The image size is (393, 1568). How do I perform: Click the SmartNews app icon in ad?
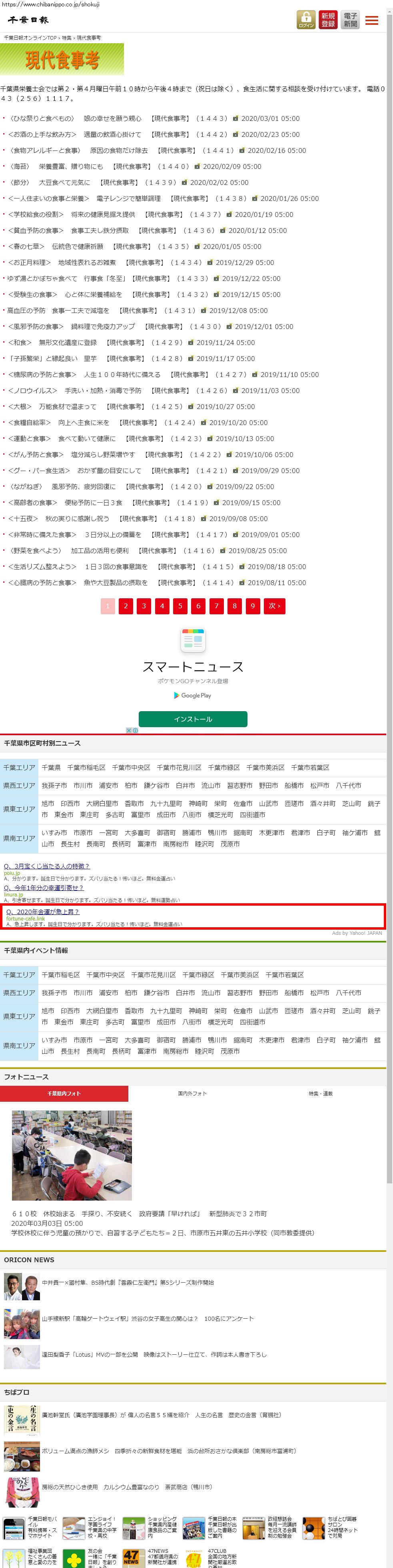click(x=193, y=640)
